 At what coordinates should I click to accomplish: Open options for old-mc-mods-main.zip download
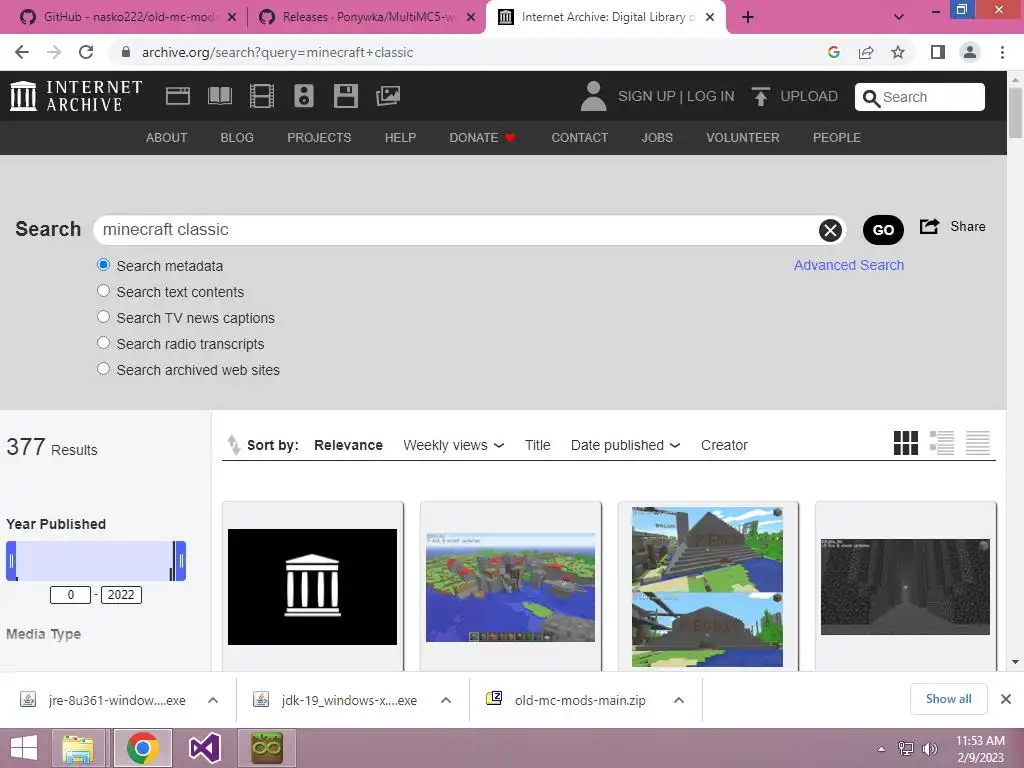point(679,700)
